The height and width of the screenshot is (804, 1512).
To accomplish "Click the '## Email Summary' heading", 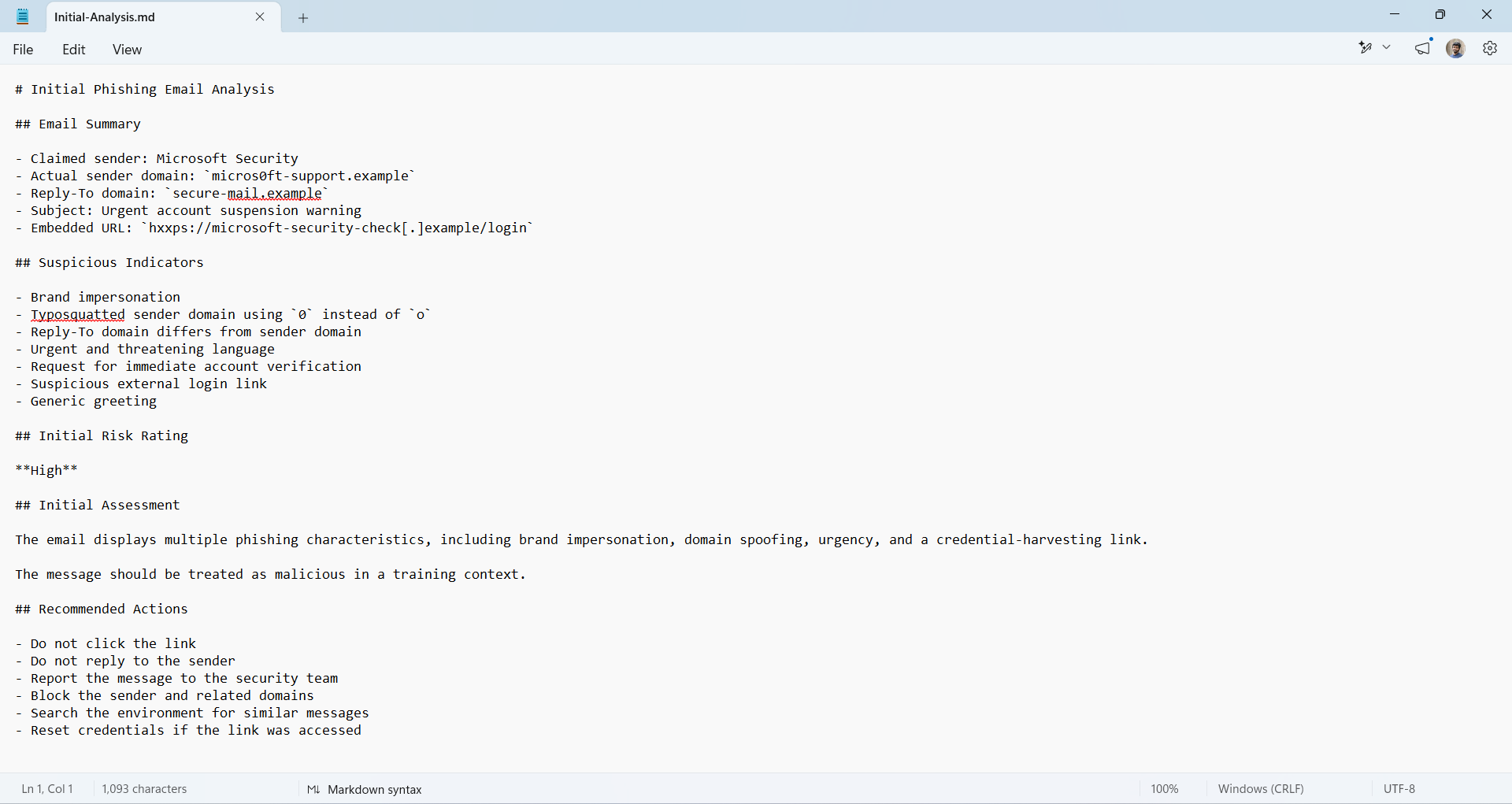I will pos(78,124).
